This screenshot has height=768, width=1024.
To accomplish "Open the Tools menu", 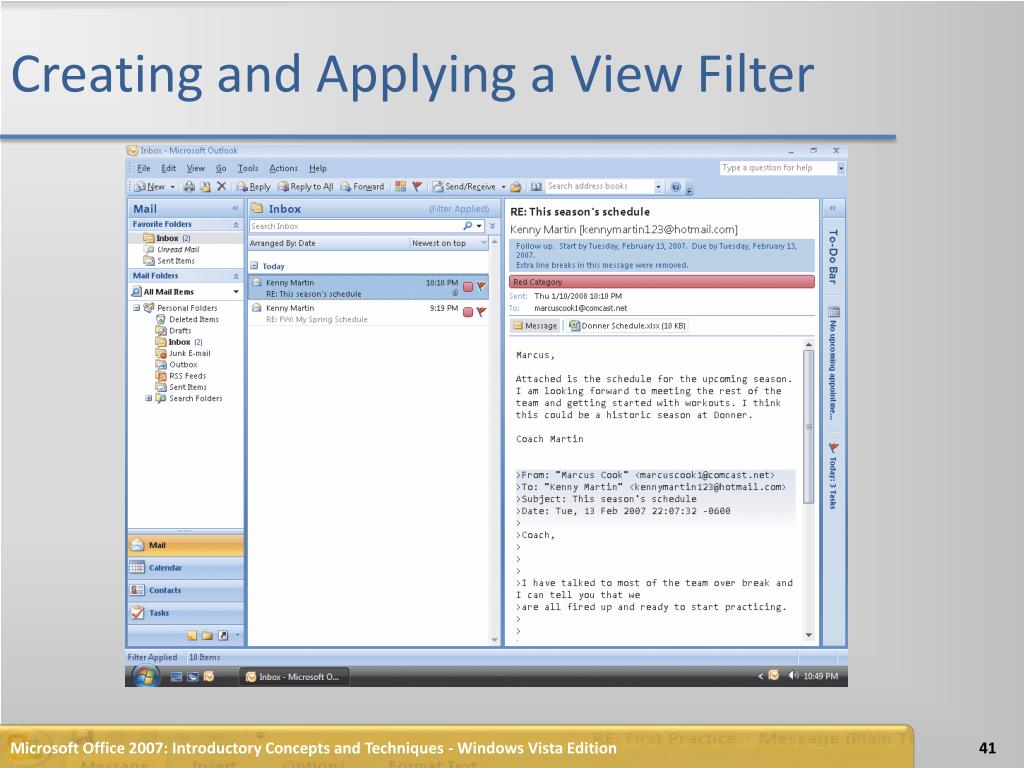I will click(x=248, y=168).
